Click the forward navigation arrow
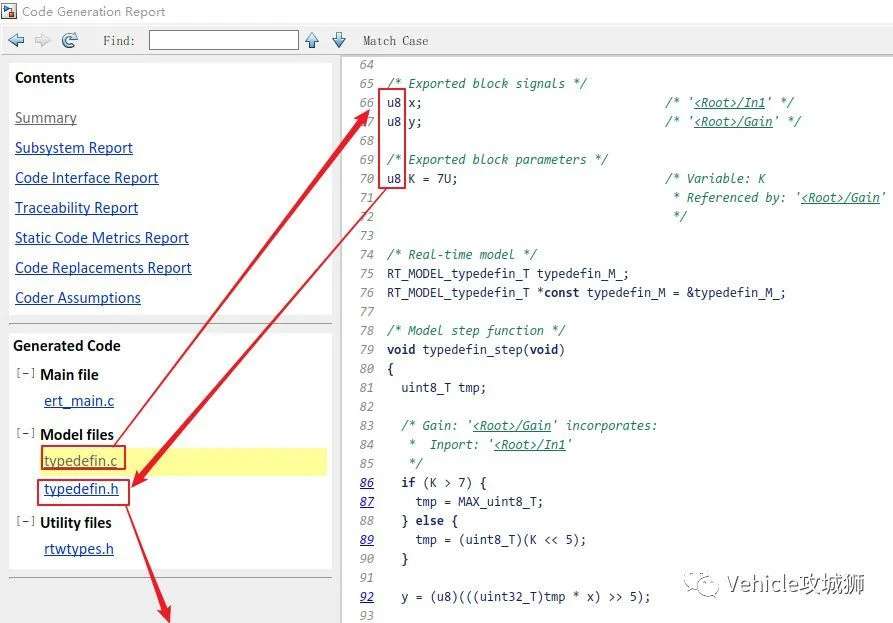The width and height of the screenshot is (893, 623). click(42, 40)
